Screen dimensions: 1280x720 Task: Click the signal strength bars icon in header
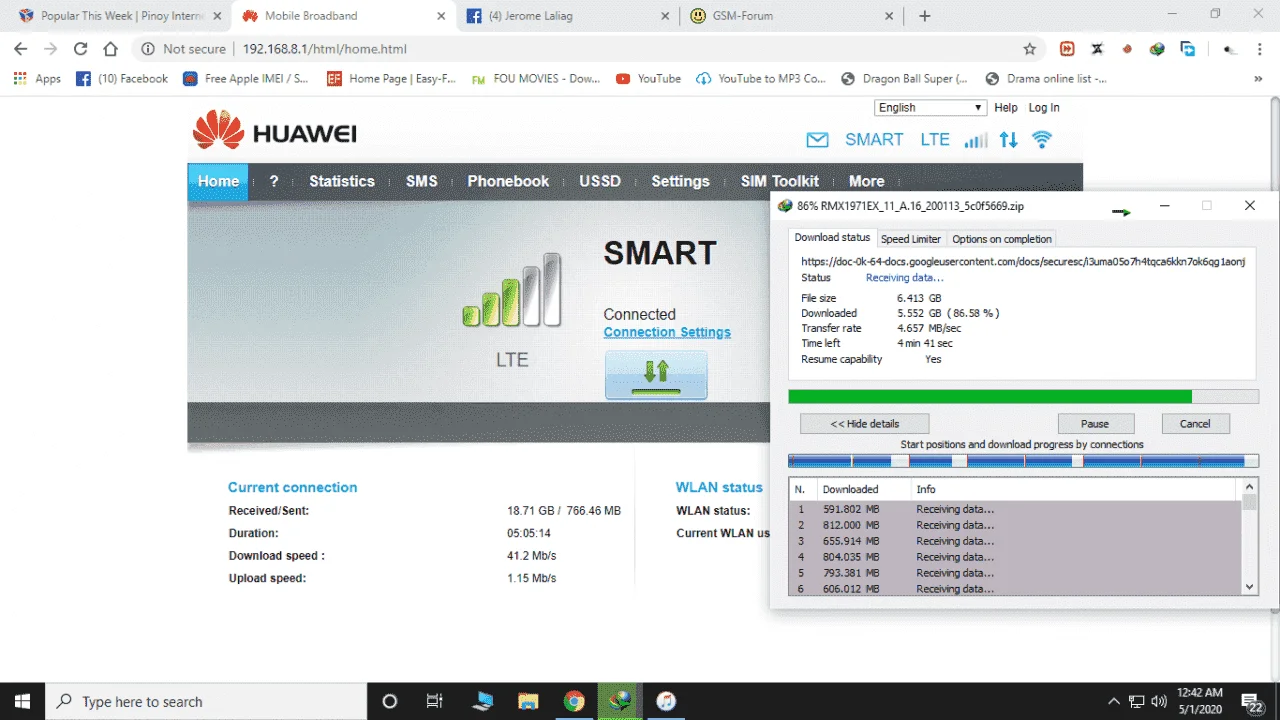click(976, 140)
